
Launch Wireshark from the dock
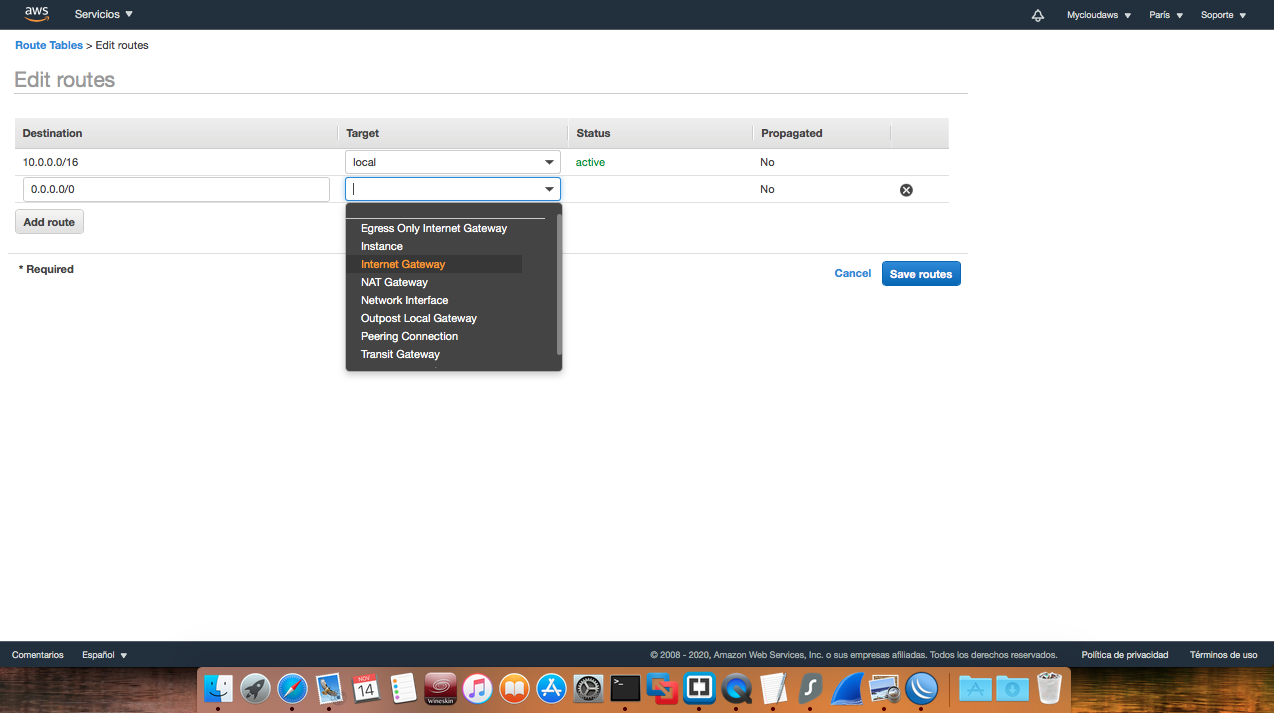[846, 688]
